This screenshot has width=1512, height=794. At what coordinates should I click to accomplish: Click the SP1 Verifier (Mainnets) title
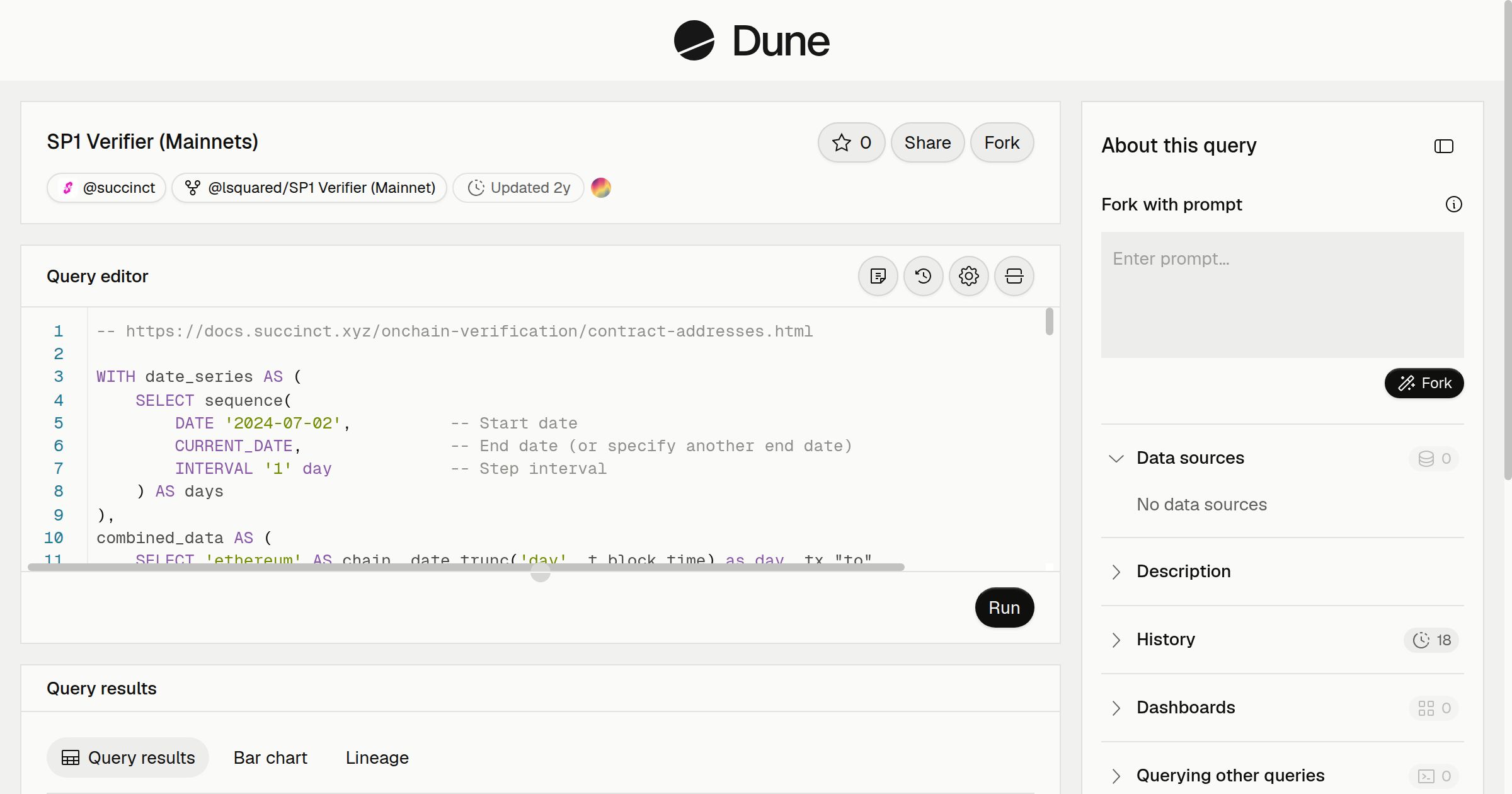(x=152, y=142)
